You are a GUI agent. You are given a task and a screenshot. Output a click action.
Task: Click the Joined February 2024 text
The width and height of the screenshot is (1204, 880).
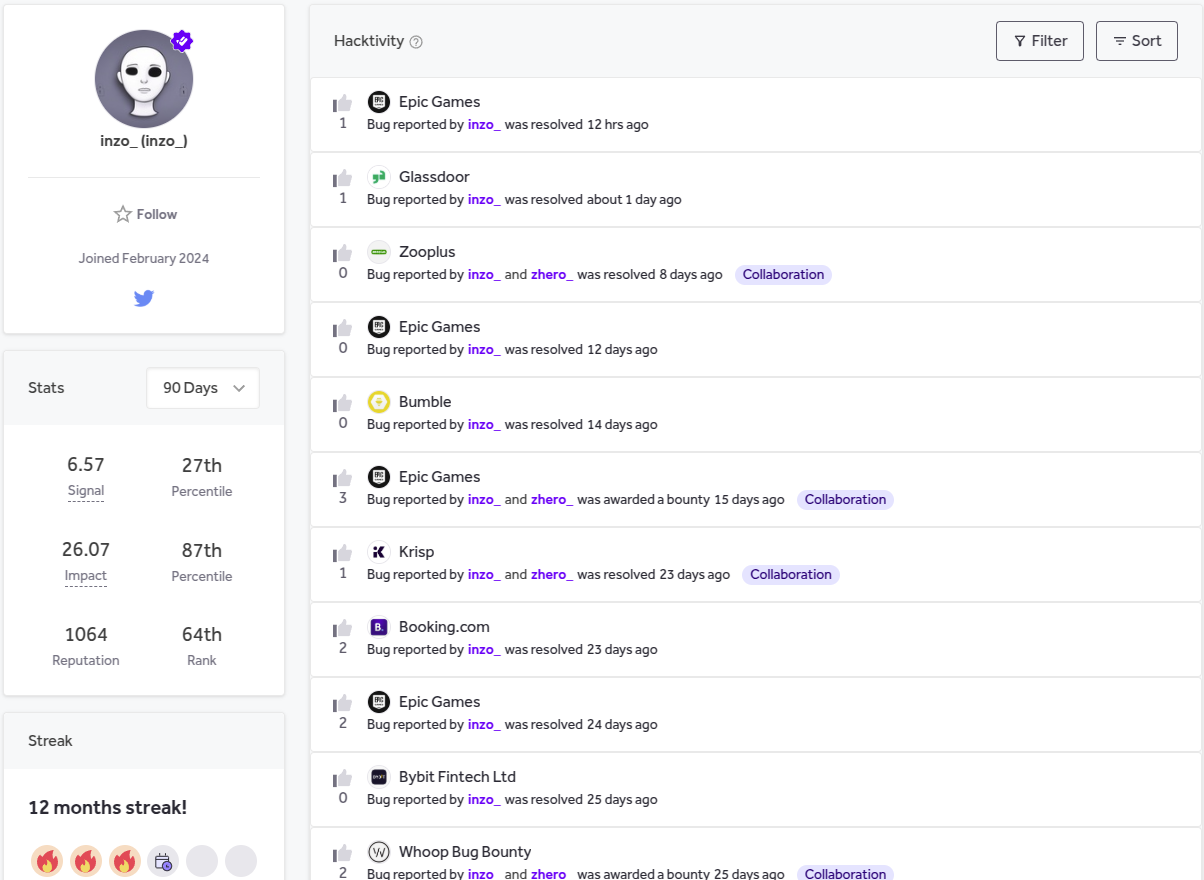click(144, 258)
